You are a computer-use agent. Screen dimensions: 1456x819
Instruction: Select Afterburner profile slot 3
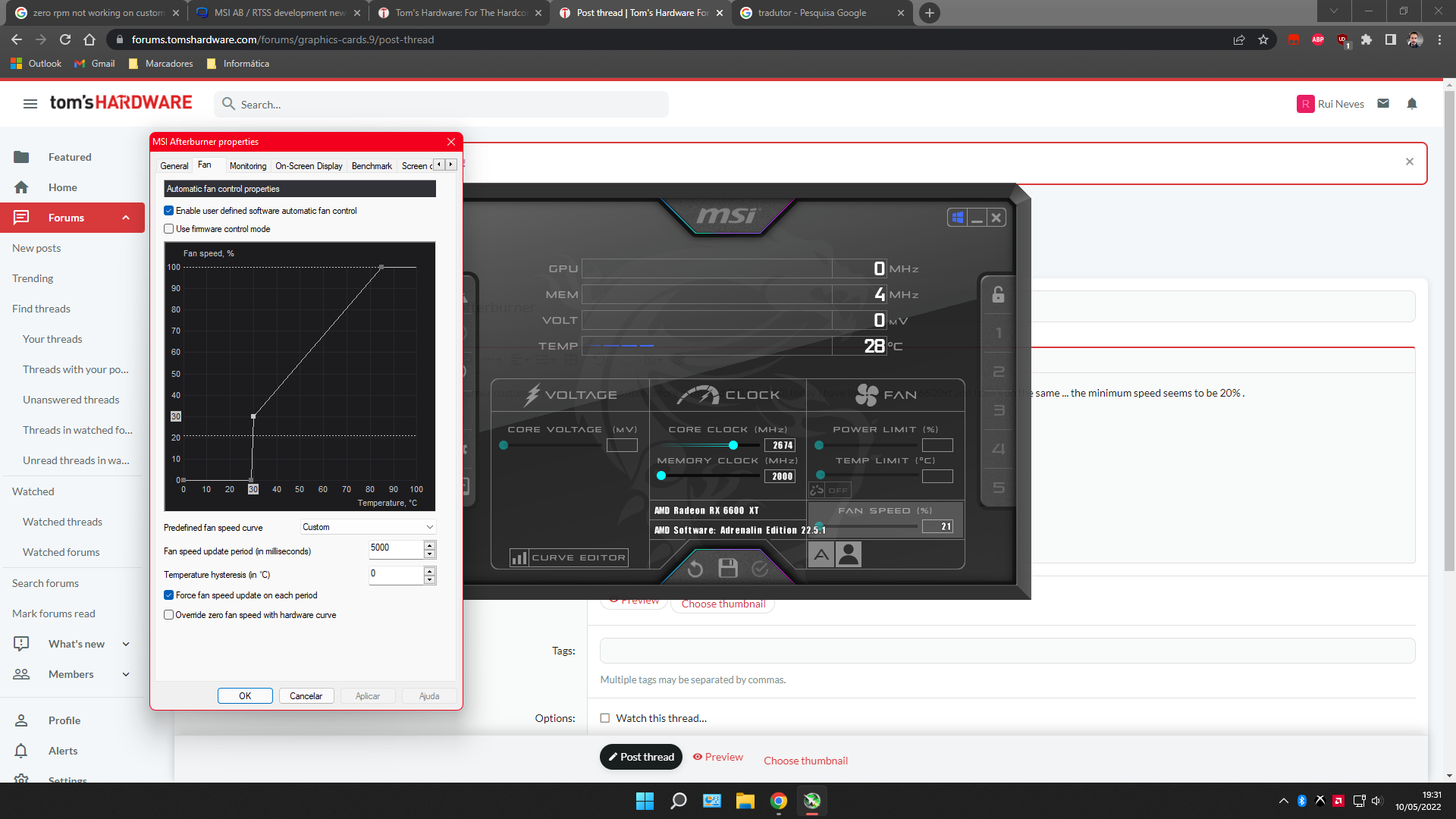pos(998,410)
